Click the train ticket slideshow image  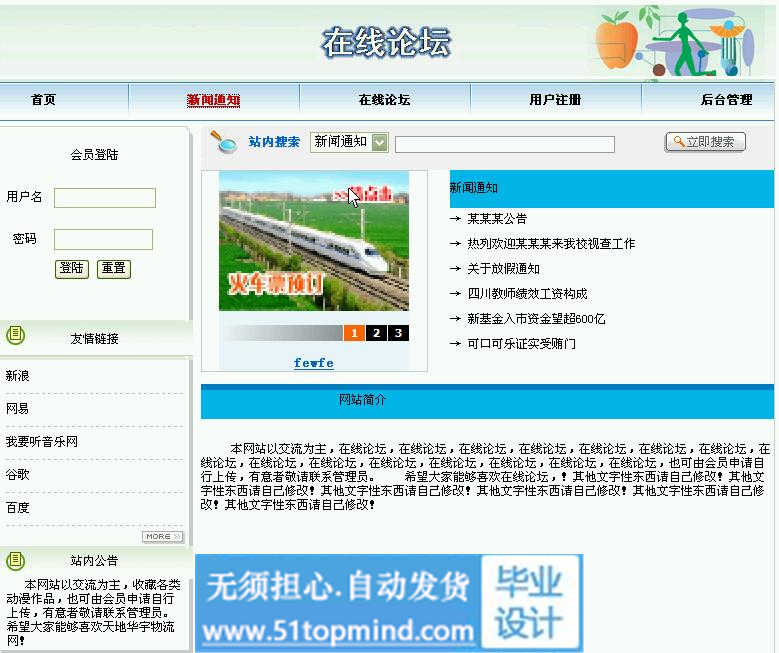point(314,241)
